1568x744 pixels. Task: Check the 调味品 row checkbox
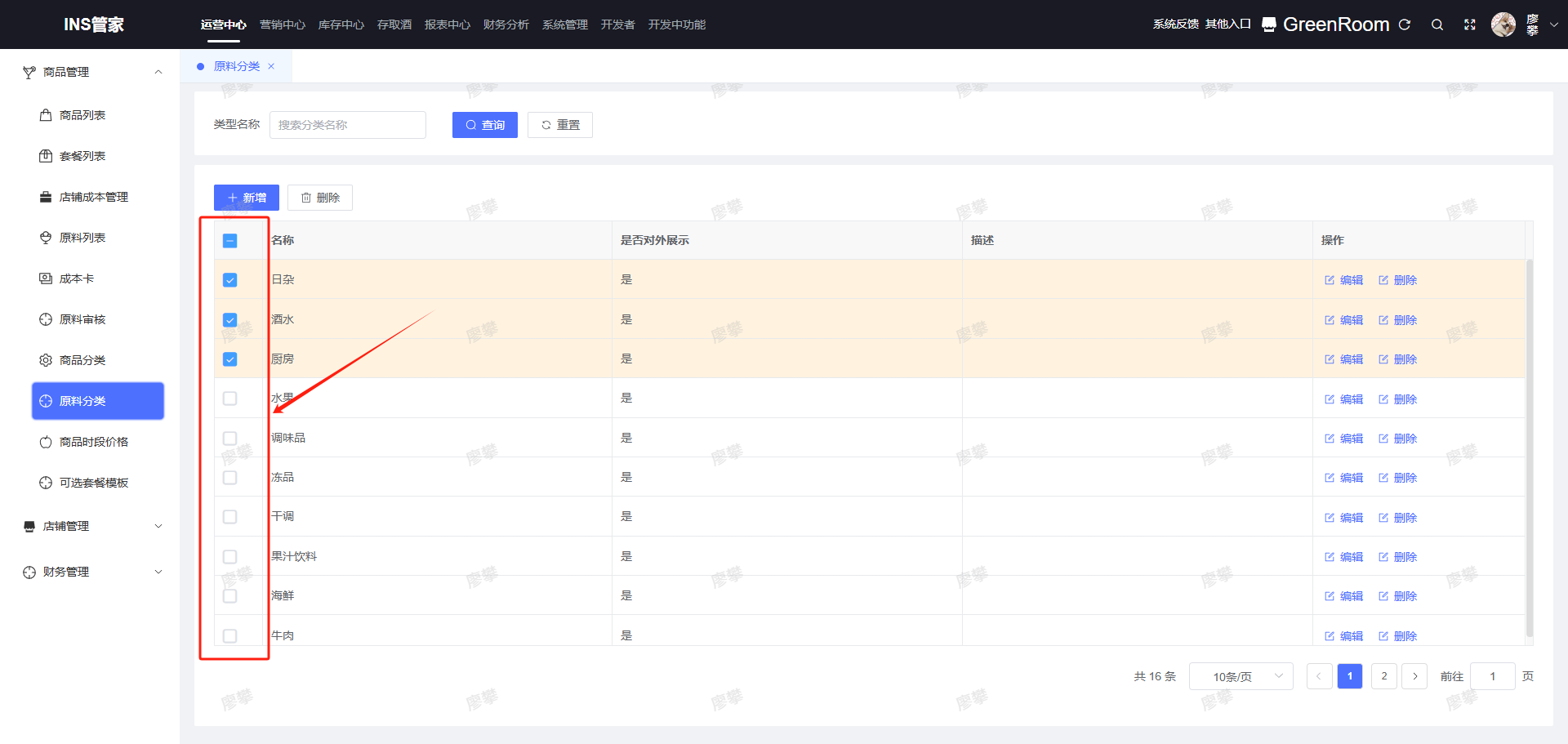[230, 439]
